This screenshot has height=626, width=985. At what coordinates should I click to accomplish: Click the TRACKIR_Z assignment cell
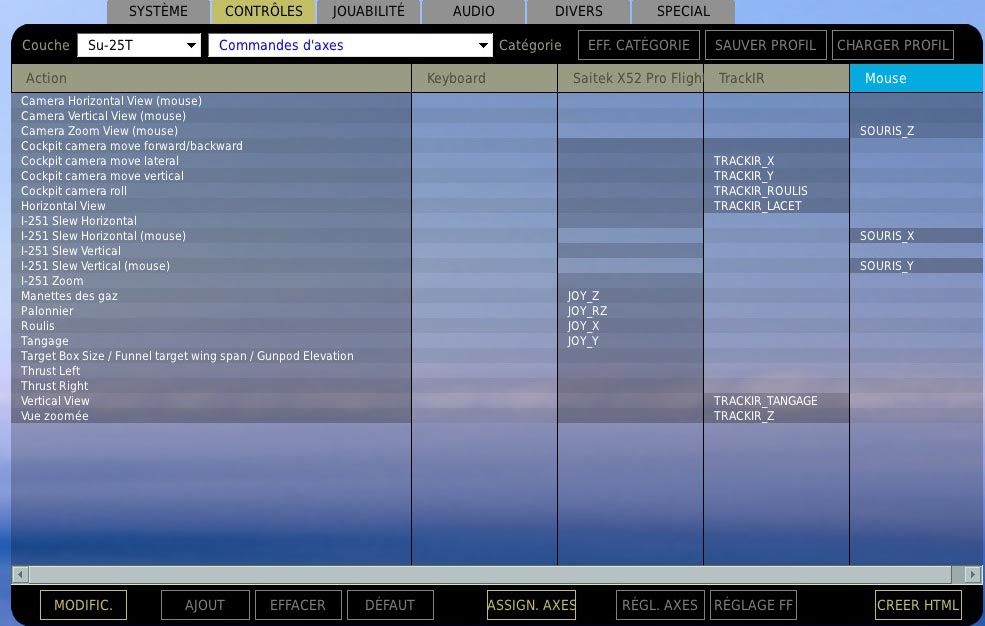click(x=776, y=416)
